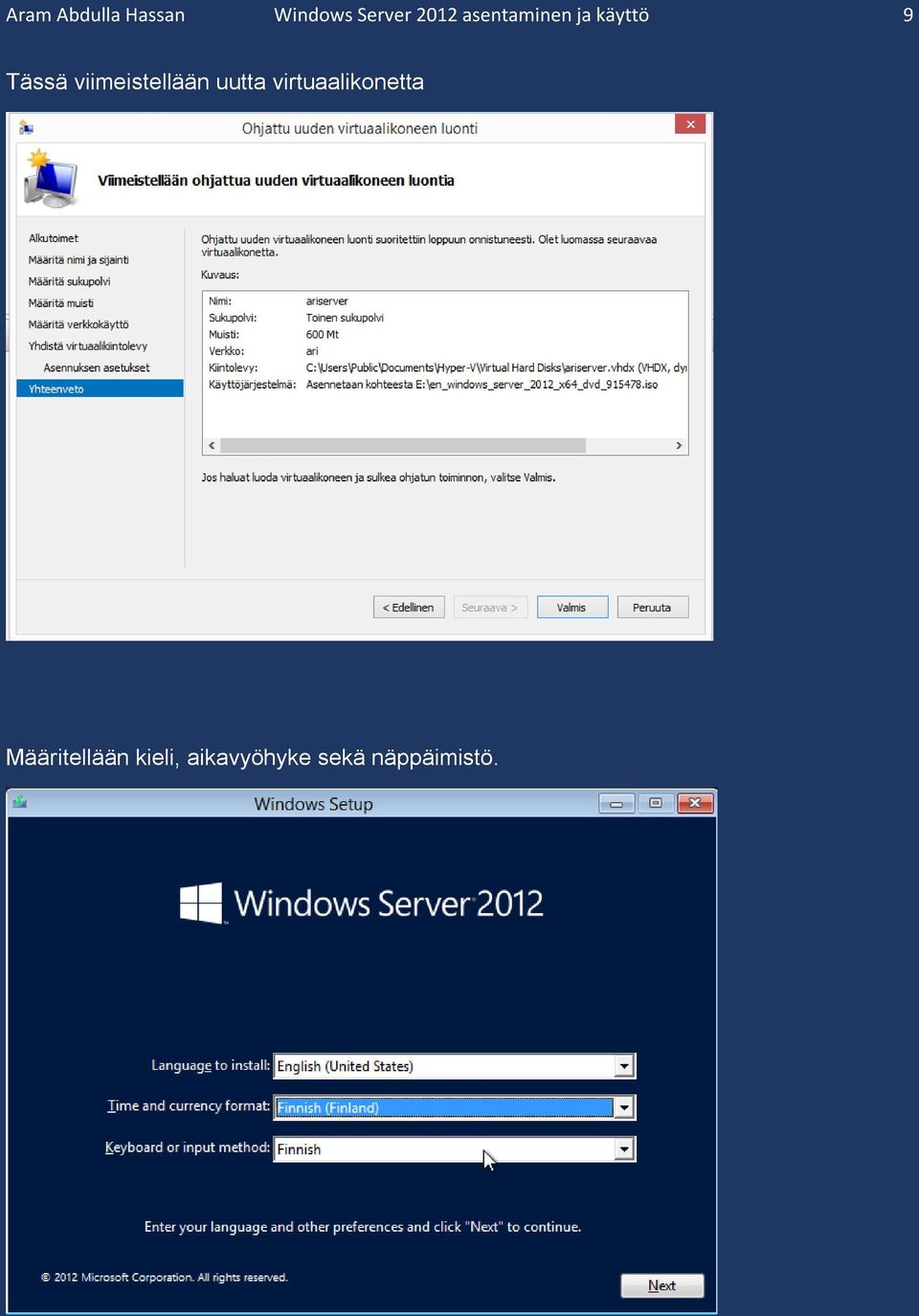Select Yhdistä virtuaalikiintolevy step
The height and width of the screenshot is (1316, 919).
(x=88, y=346)
